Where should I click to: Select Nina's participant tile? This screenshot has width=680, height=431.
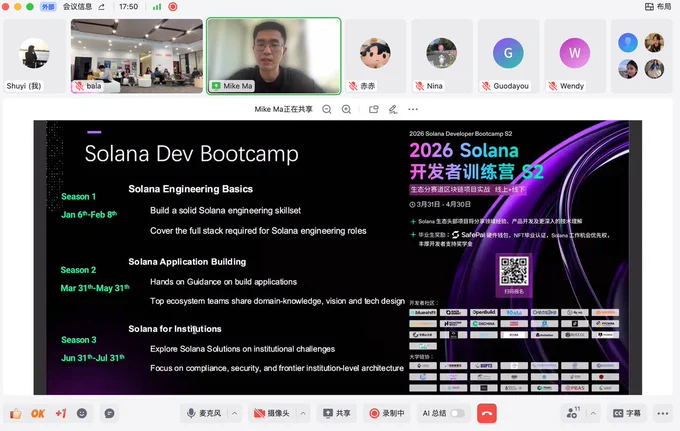(x=441, y=56)
